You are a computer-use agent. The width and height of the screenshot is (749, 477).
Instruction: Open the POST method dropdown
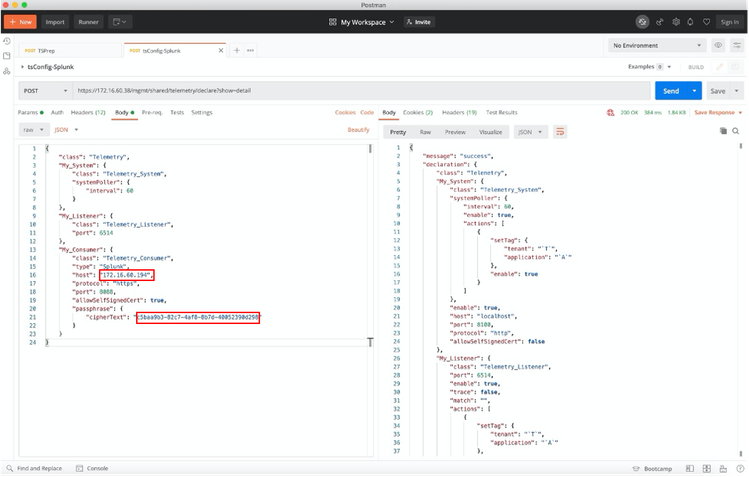coord(44,91)
